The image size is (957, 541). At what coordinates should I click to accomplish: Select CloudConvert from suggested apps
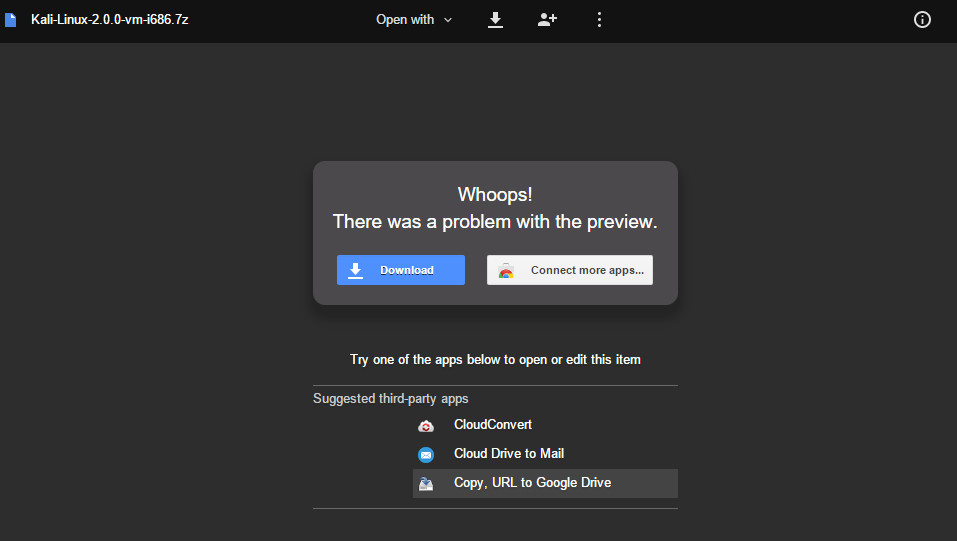point(545,425)
